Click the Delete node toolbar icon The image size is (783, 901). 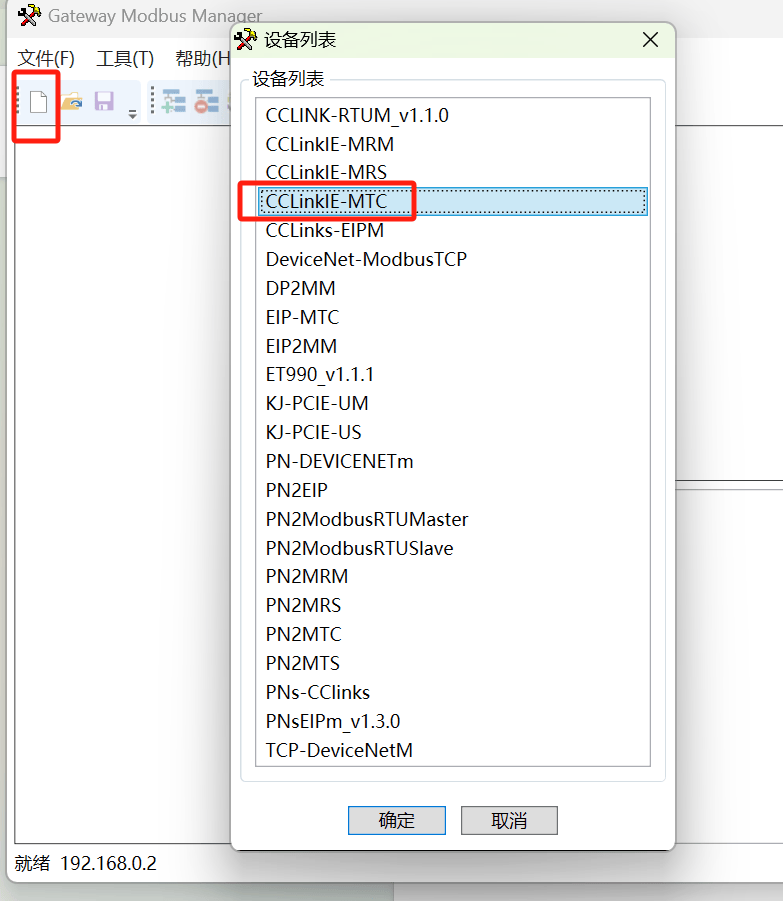point(206,102)
